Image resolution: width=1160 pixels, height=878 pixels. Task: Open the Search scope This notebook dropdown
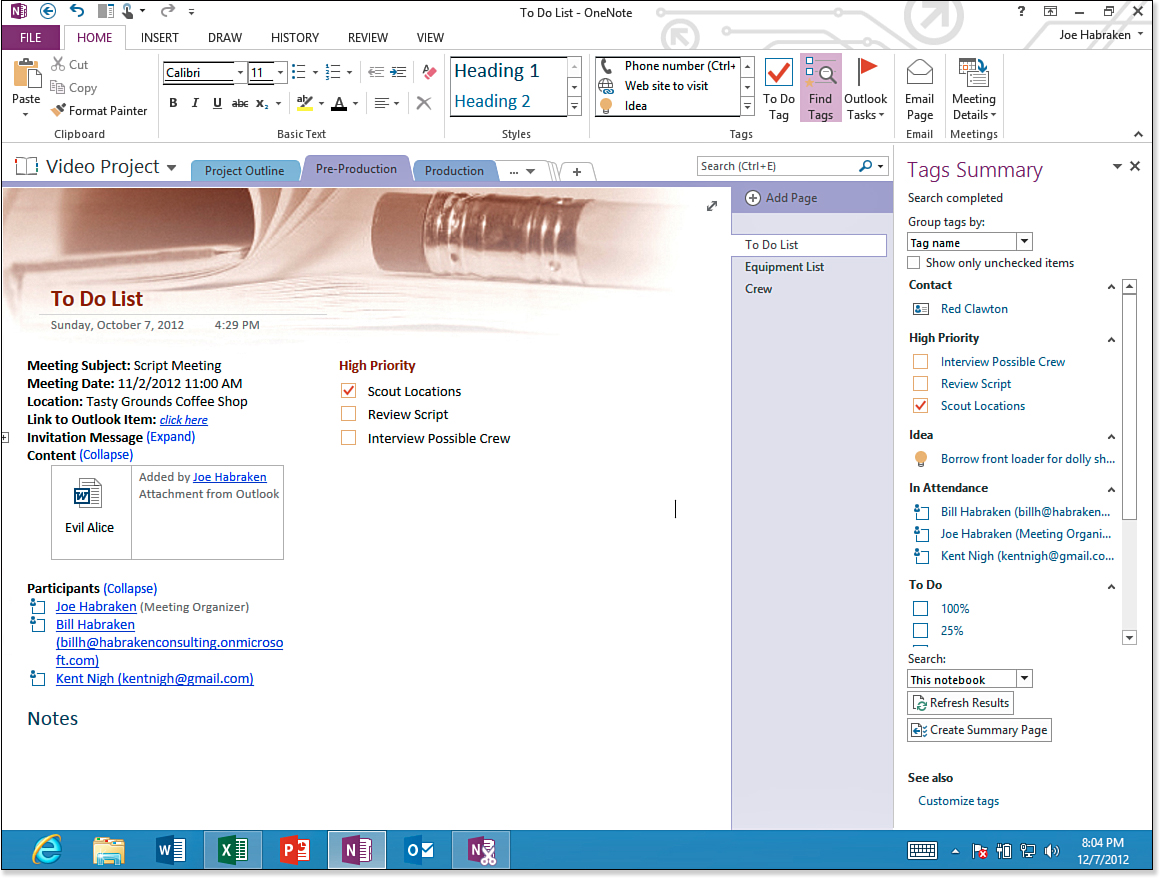pos(1023,680)
